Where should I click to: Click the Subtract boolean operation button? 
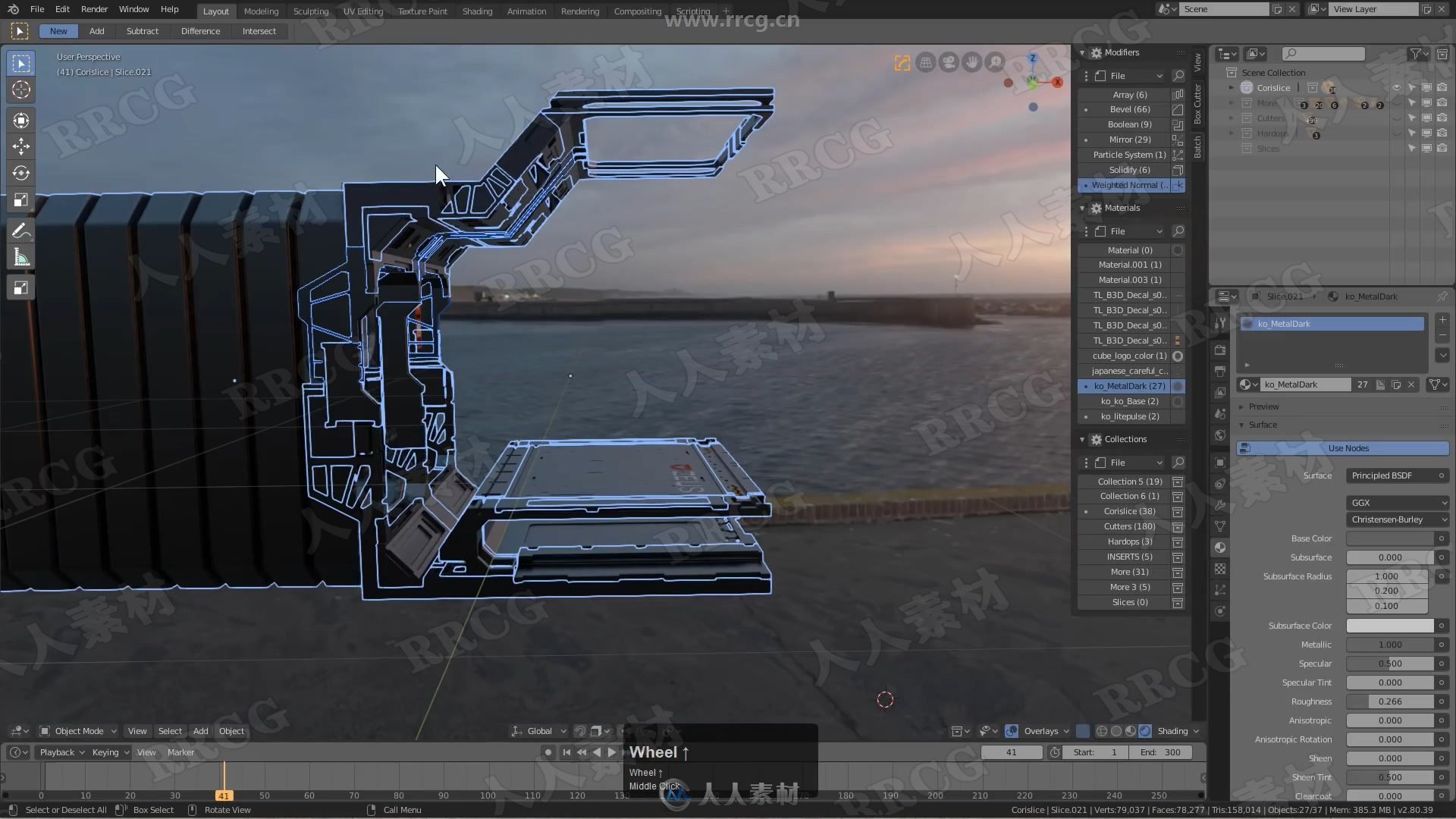[x=142, y=30]
